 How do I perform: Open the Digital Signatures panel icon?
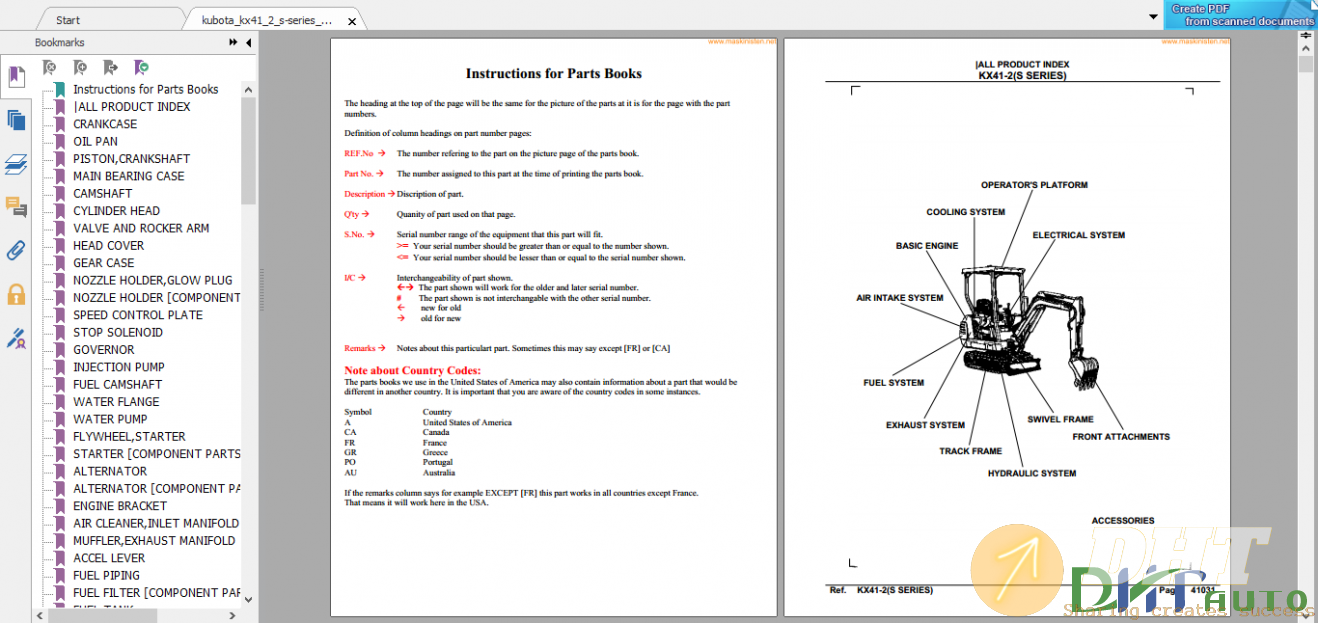click(16, 338)
